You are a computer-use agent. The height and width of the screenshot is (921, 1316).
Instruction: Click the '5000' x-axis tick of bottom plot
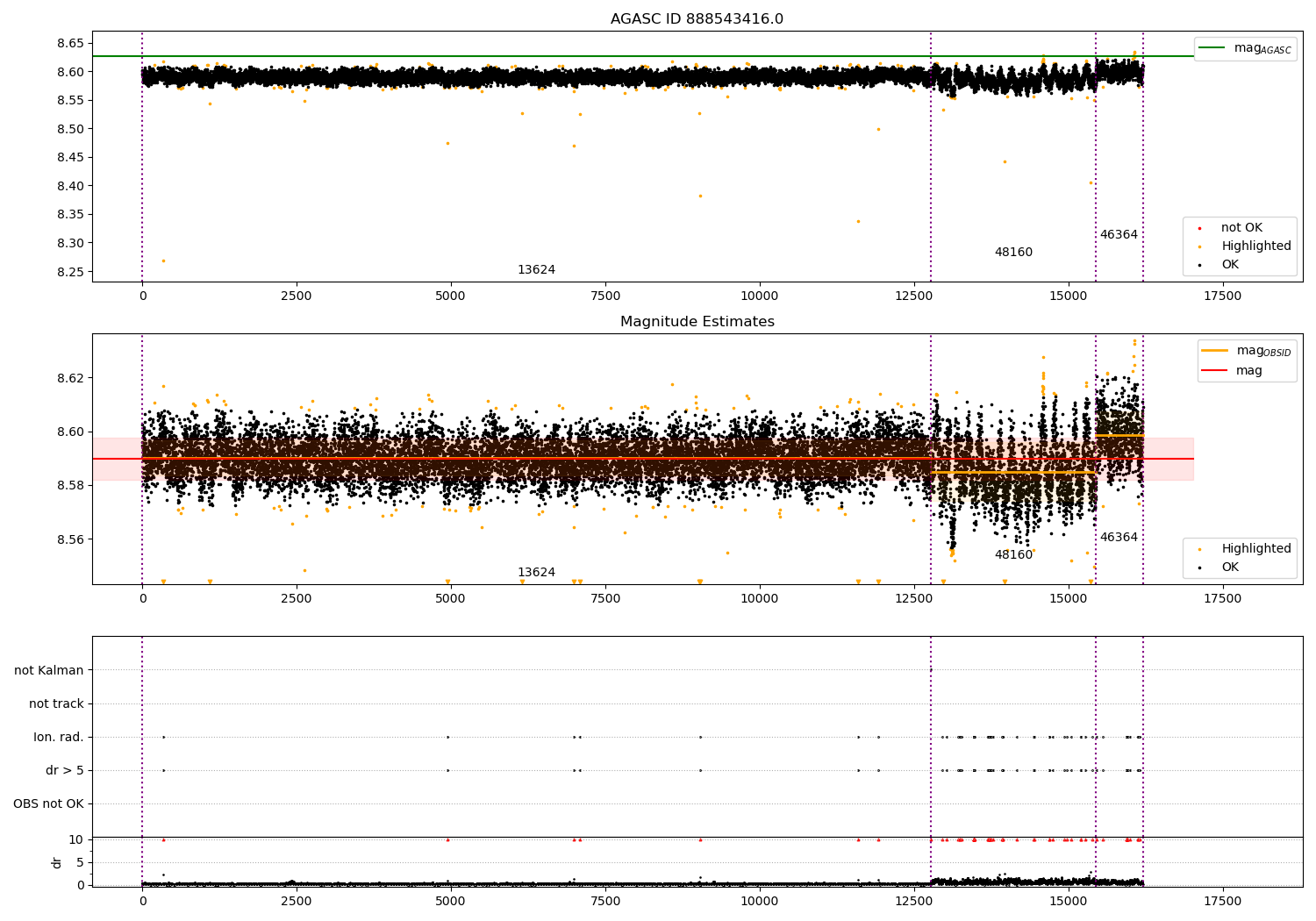(450, 902)
